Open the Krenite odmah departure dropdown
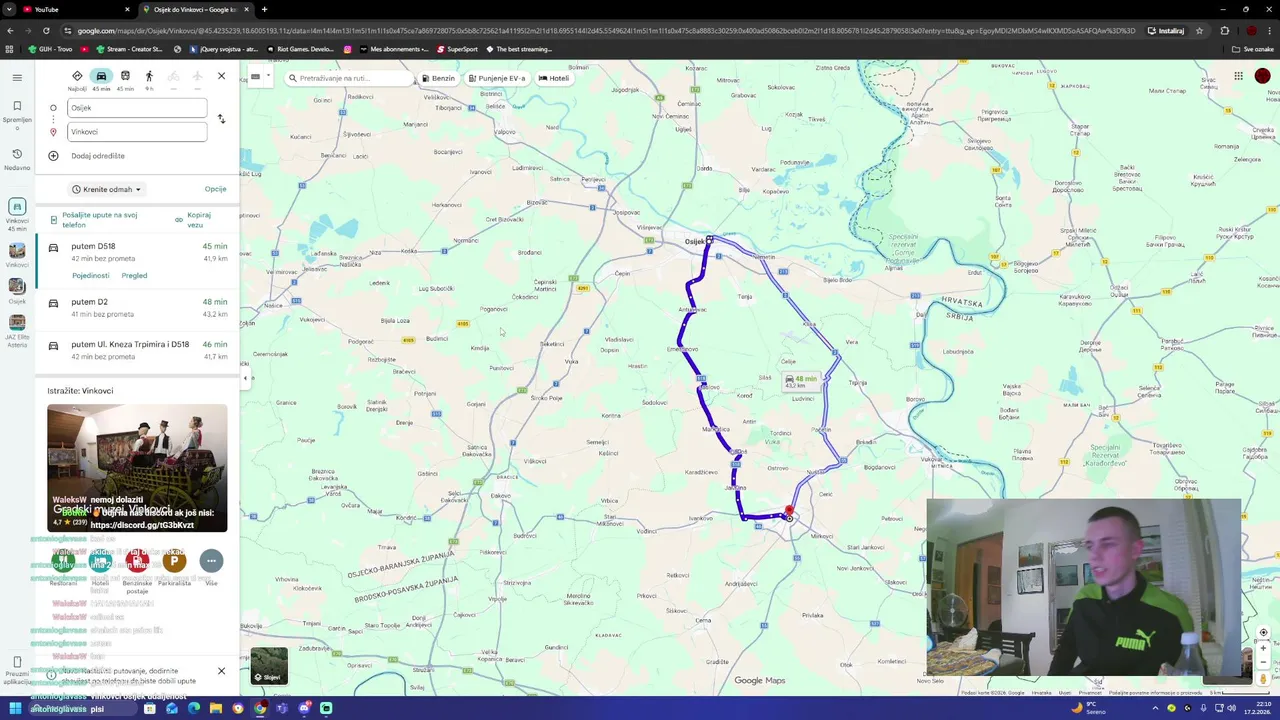Screen dimensions: 1280x720 coord(107,189)
